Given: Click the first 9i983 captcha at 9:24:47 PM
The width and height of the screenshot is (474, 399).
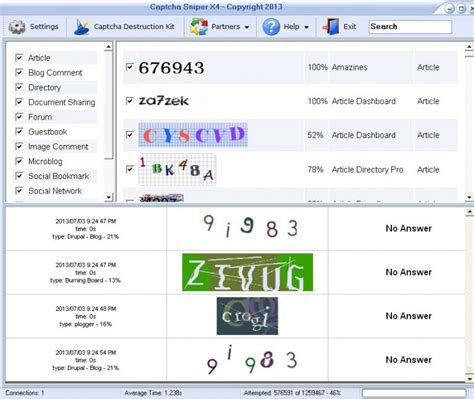Looking at the screenshot, I should point(251,225).
